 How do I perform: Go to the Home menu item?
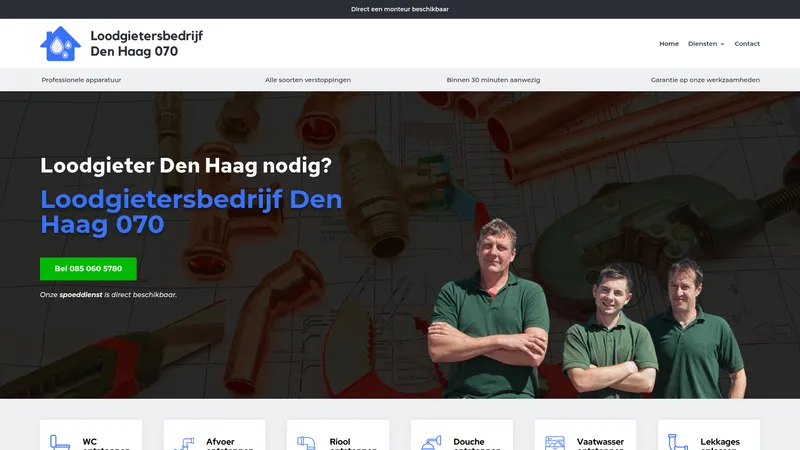pos(669,44)
